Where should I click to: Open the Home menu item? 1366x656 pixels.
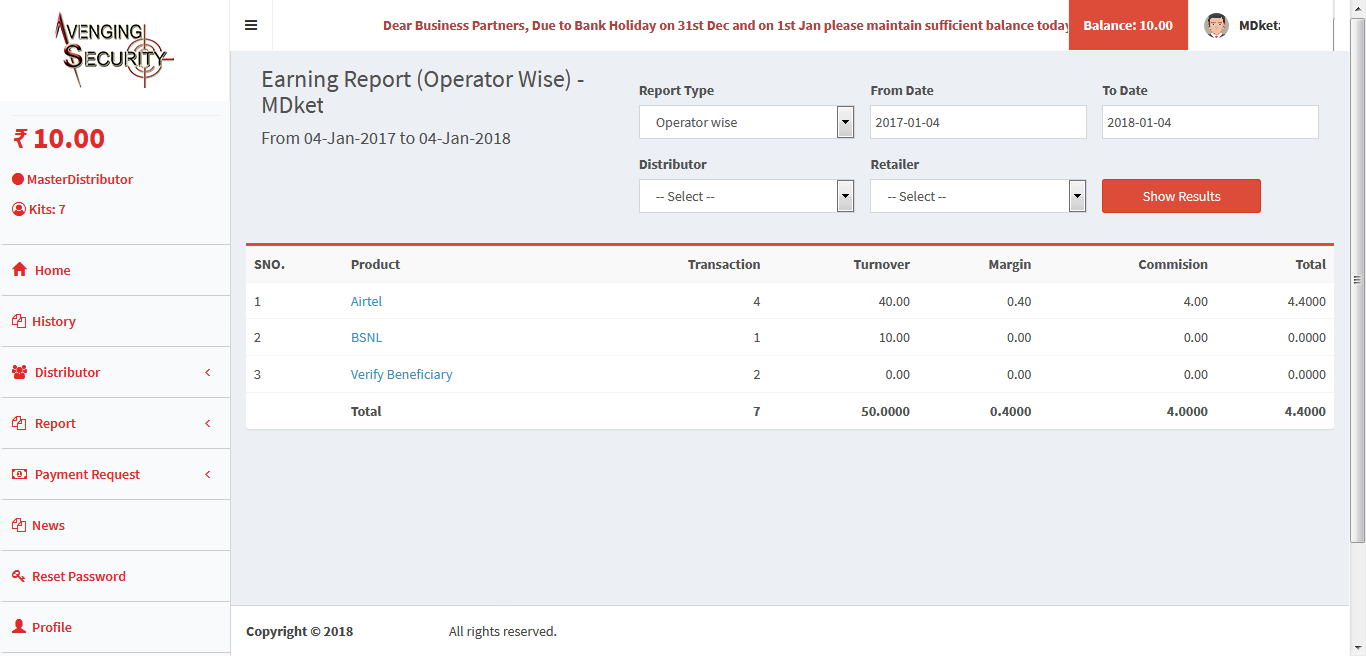[115, 270]
